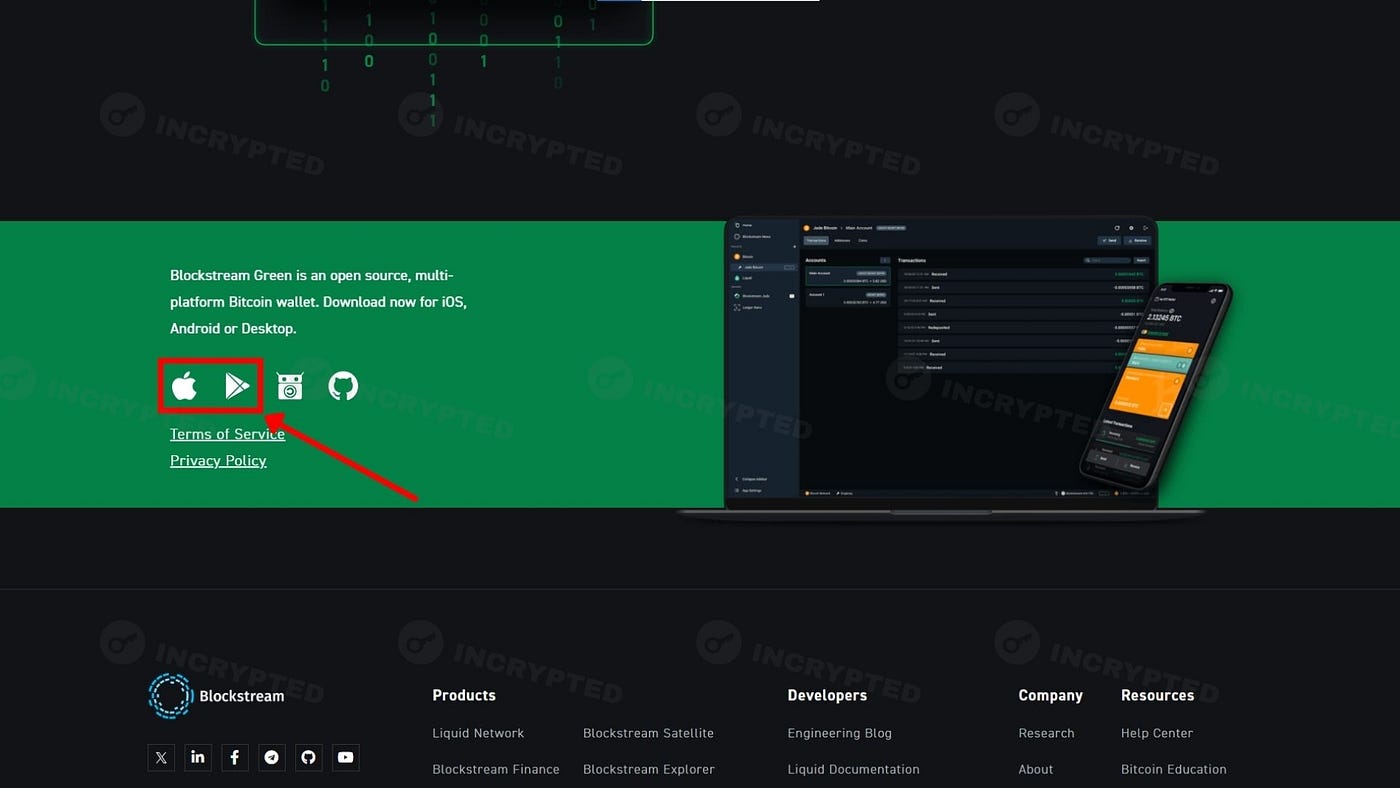The width and height of the screenshot is (1400, 788).
Task: Click the Blockstream logo in the footer
Action: click(216, 696)
